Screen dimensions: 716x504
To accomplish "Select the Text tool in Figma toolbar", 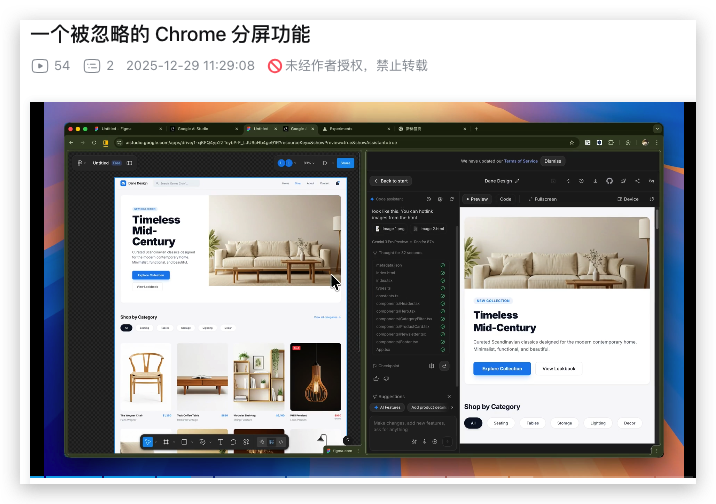I will point(220,442).
